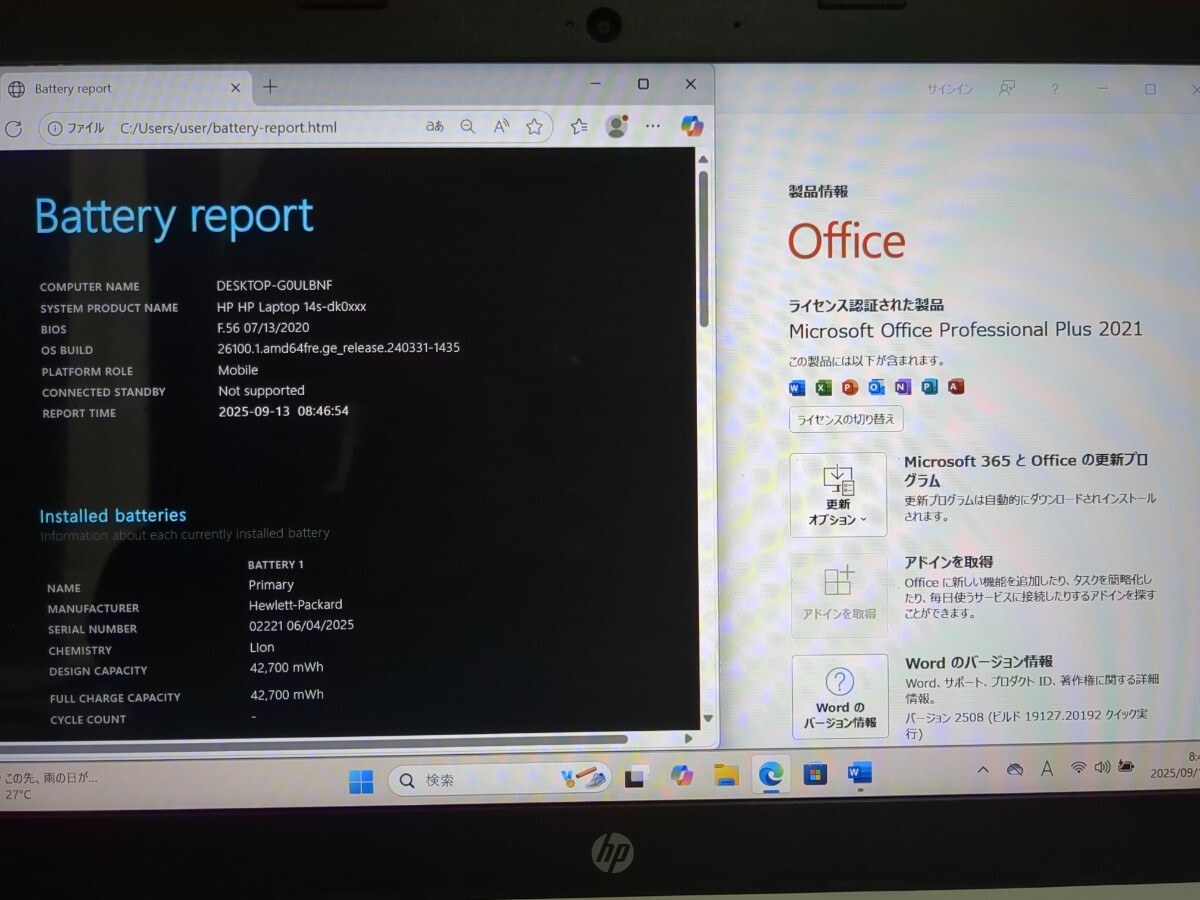
Task: Add battery report page to favorites (star)
Action: point(534,127)
